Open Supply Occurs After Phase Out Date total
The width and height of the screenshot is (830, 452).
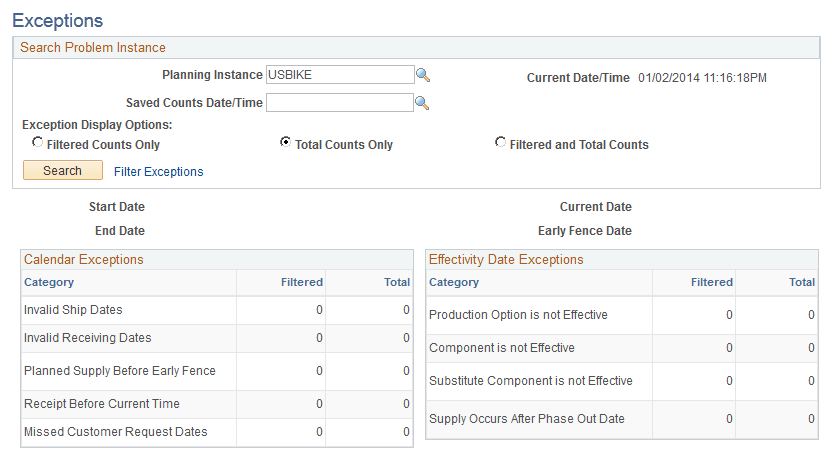coord(812,419)
